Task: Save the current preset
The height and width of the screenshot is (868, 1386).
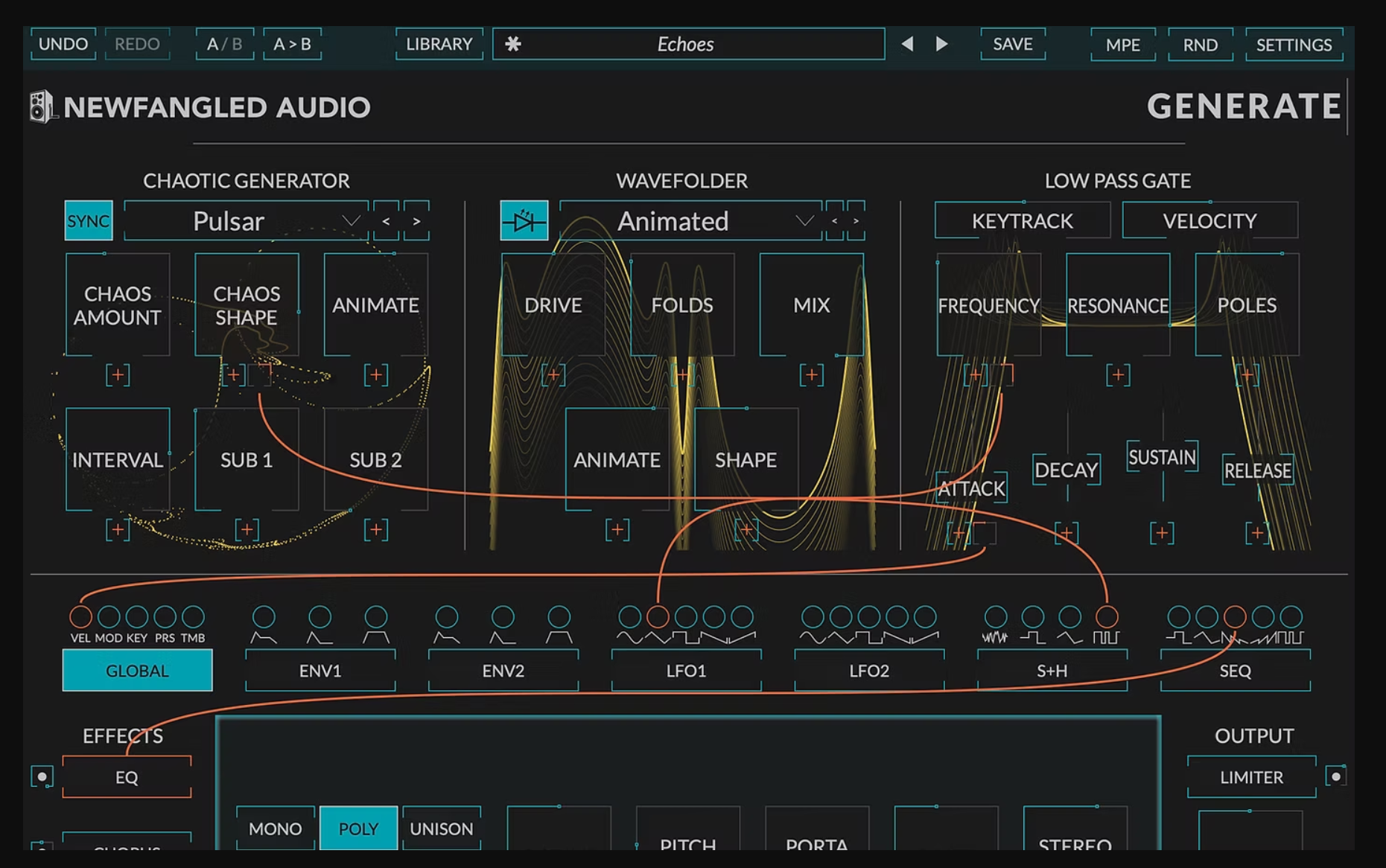Action: coord(1013,45)
